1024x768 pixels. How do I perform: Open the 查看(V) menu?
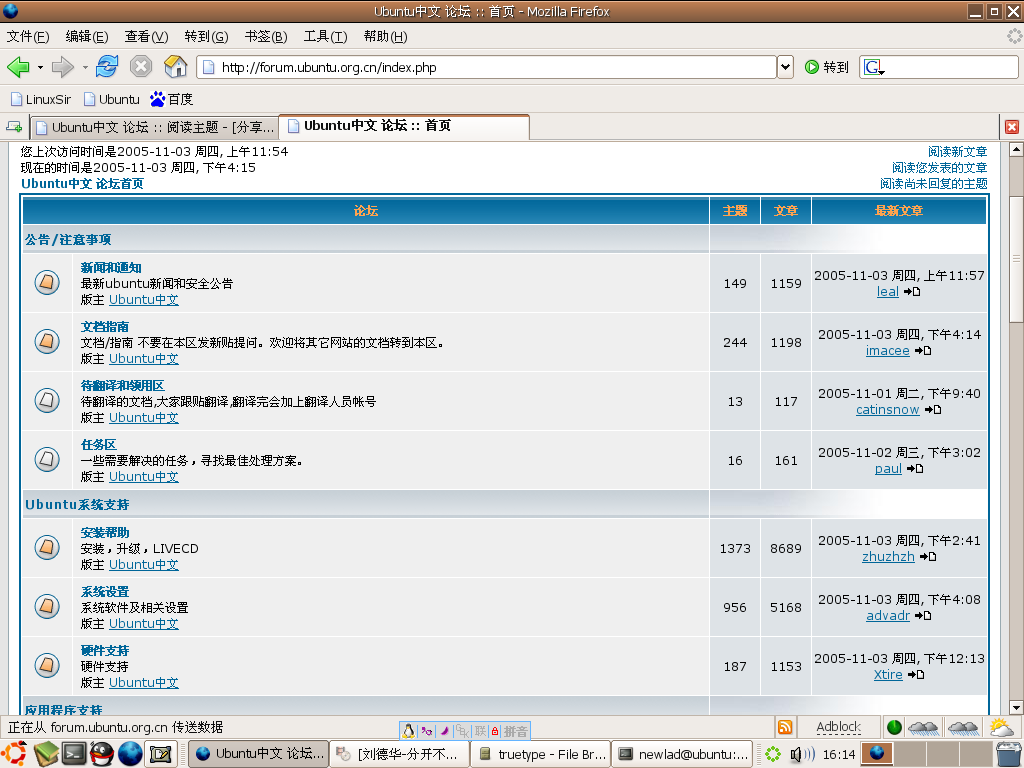click(x=146, y=37)
